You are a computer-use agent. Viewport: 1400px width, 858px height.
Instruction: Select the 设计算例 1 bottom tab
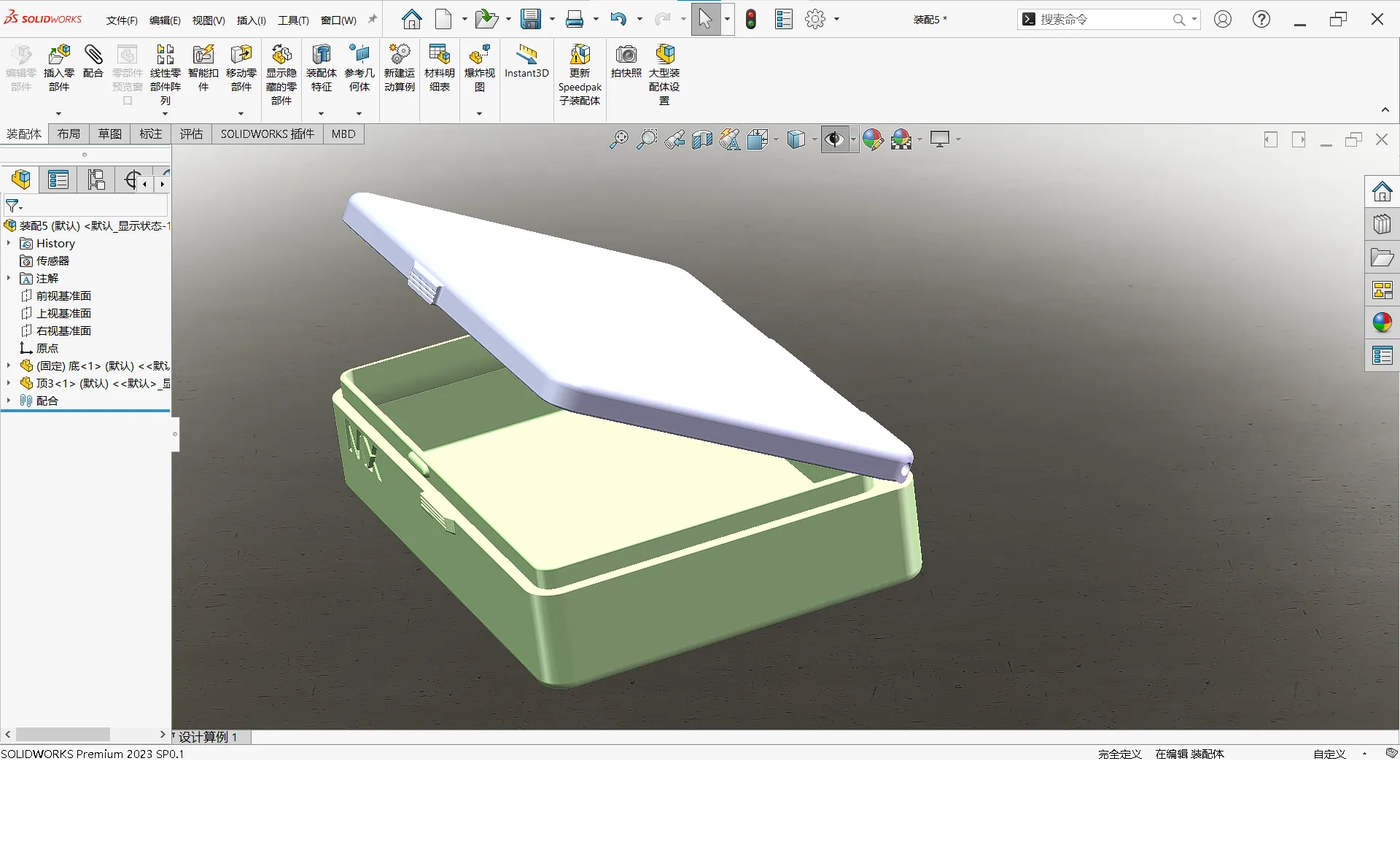pyautogui.click(x=209, y=737)
